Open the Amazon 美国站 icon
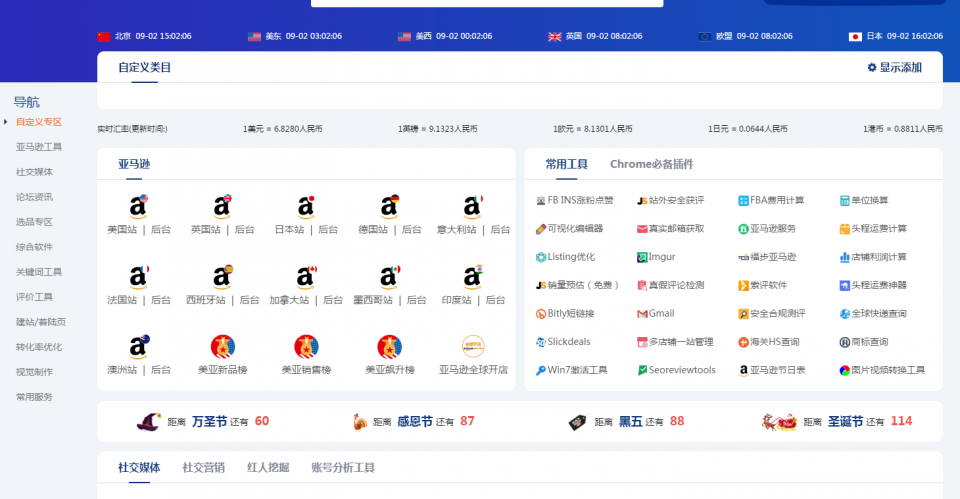Screen dimensions: 960x499 pyautogui.click(x=138, y=206)
